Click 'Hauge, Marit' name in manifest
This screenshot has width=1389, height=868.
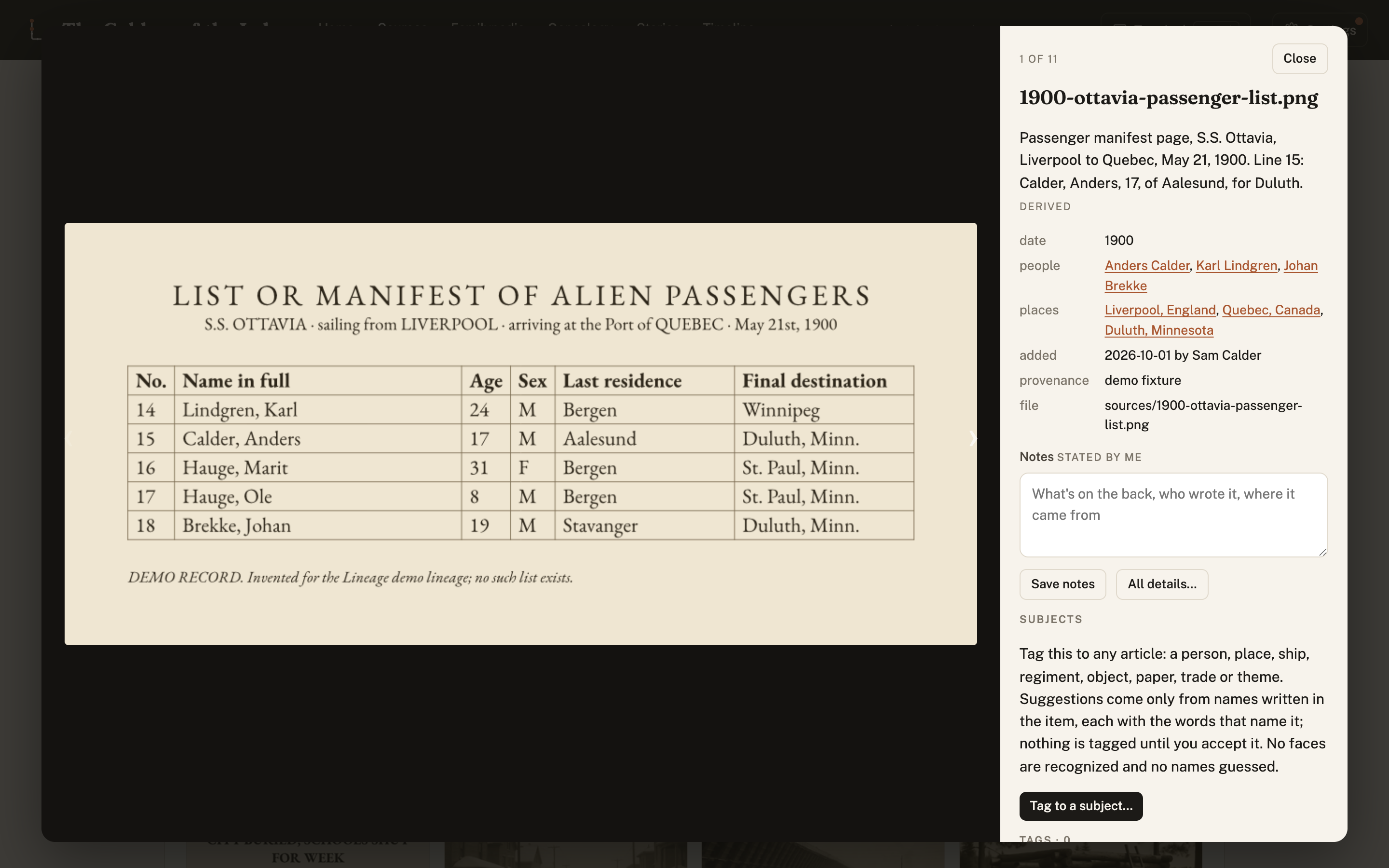[235, 468]
